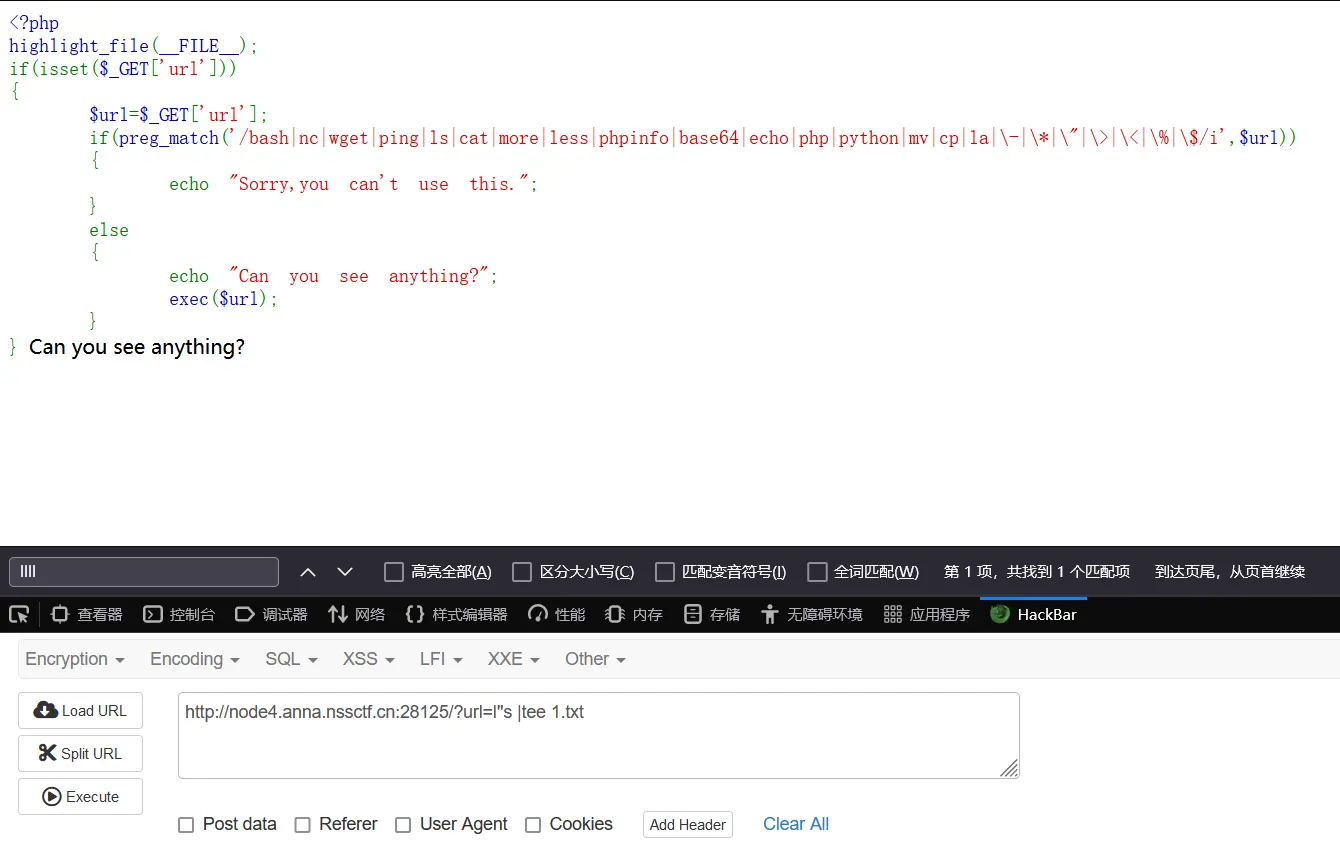Click the Clear All link

(x=796, y=823)
